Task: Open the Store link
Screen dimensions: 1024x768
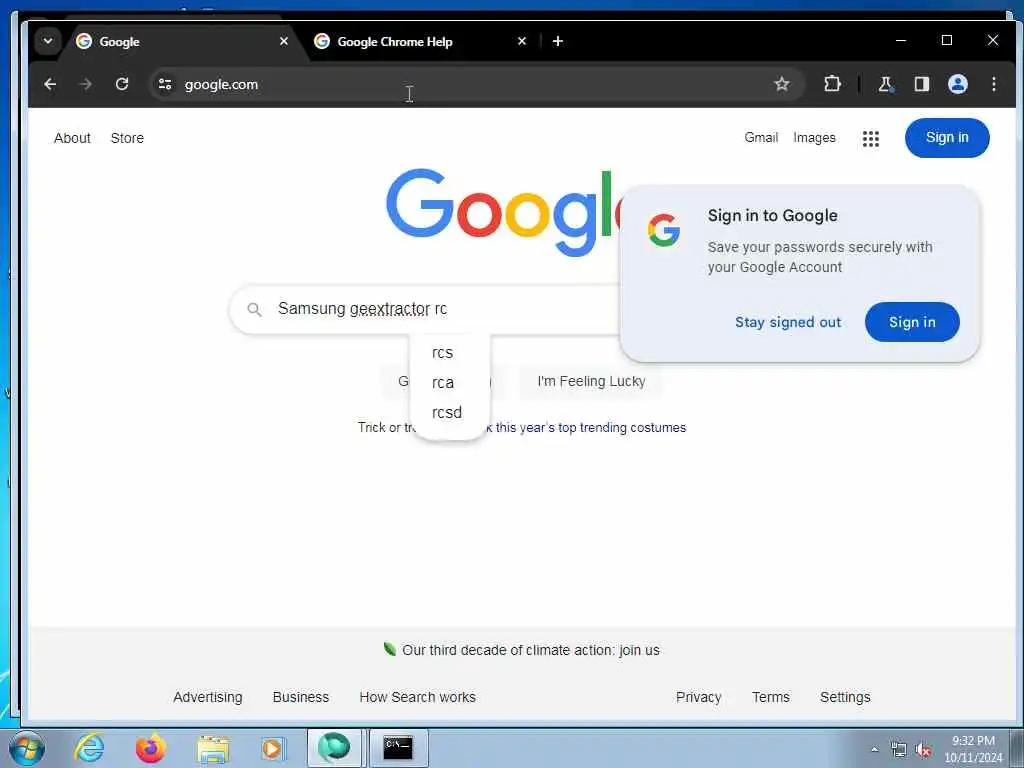Action: [127, 138]
